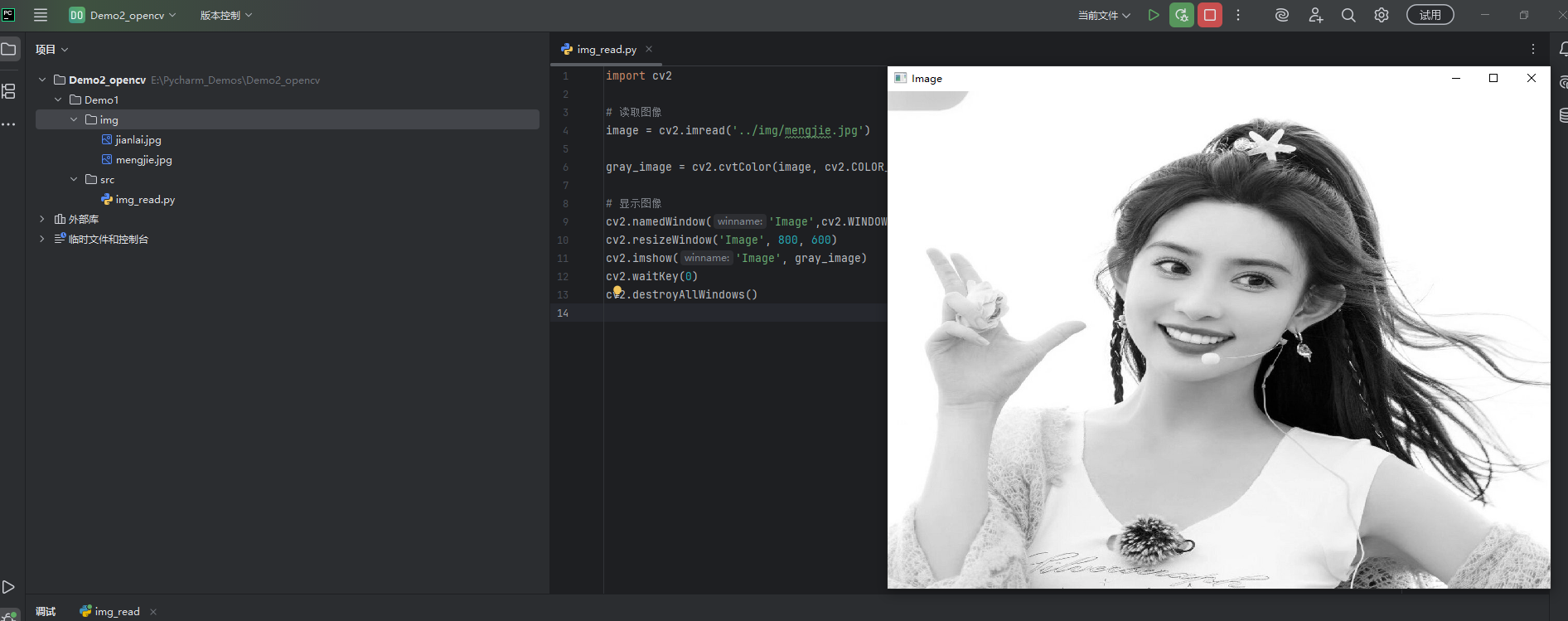Maximize the Image window
1568x621 pixels.
tap(1493, 78)
